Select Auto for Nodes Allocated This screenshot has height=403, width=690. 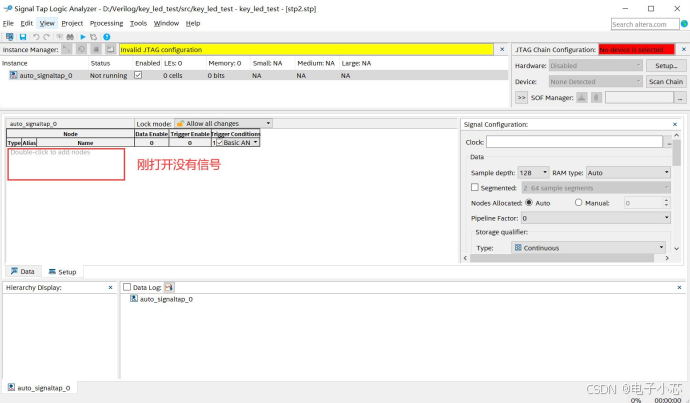click(x=529, y=203)
